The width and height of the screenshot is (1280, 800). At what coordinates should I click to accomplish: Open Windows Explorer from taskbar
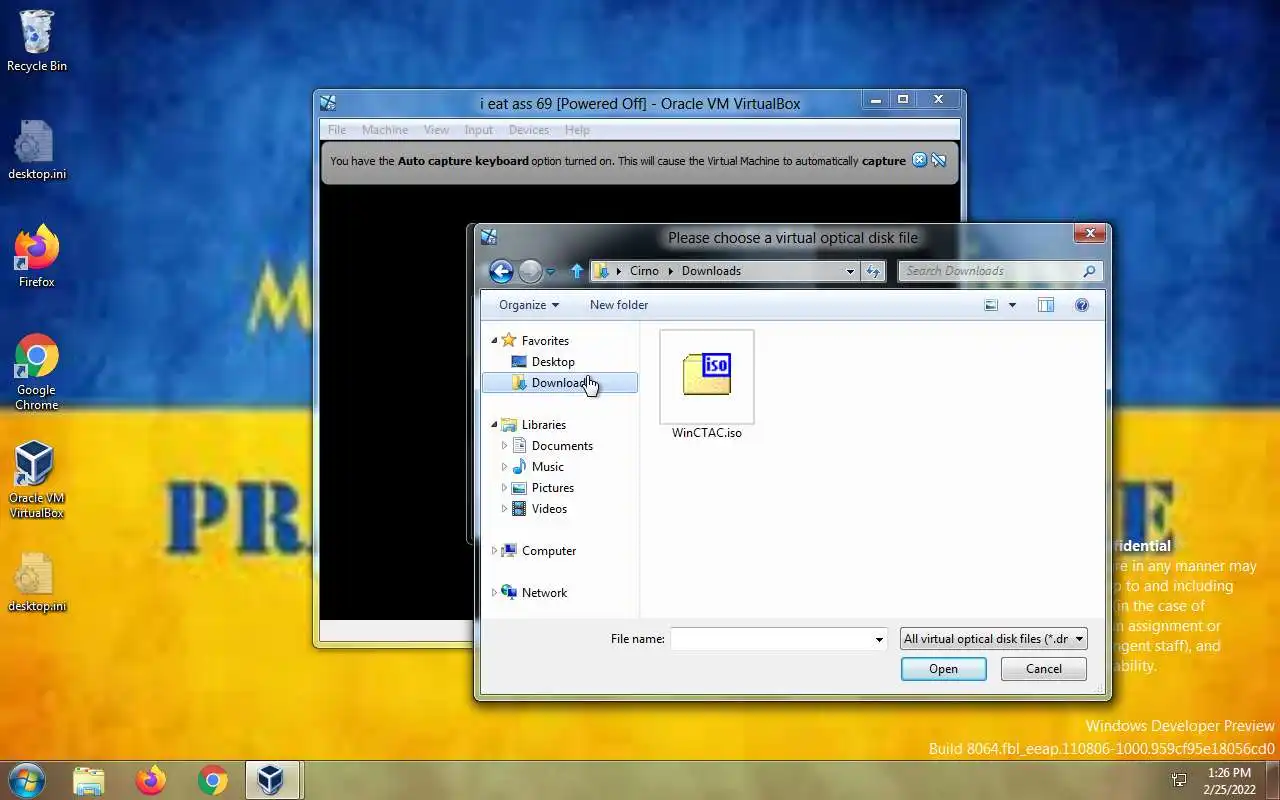(89, 780)
